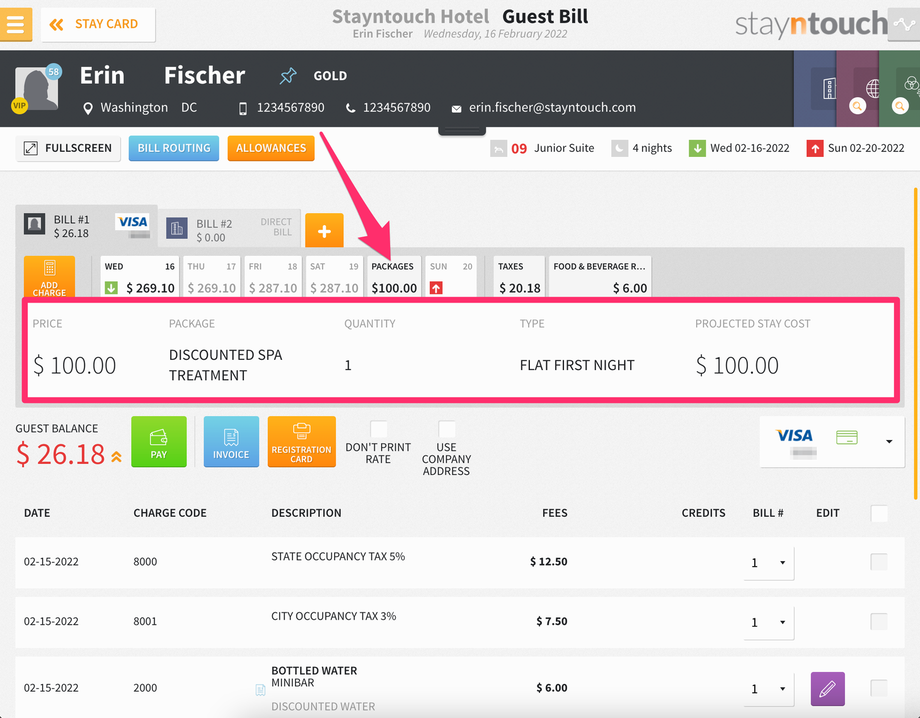The image size is (920, 718).
Task: Add a new bill with plus button
Action: (324, 231)
